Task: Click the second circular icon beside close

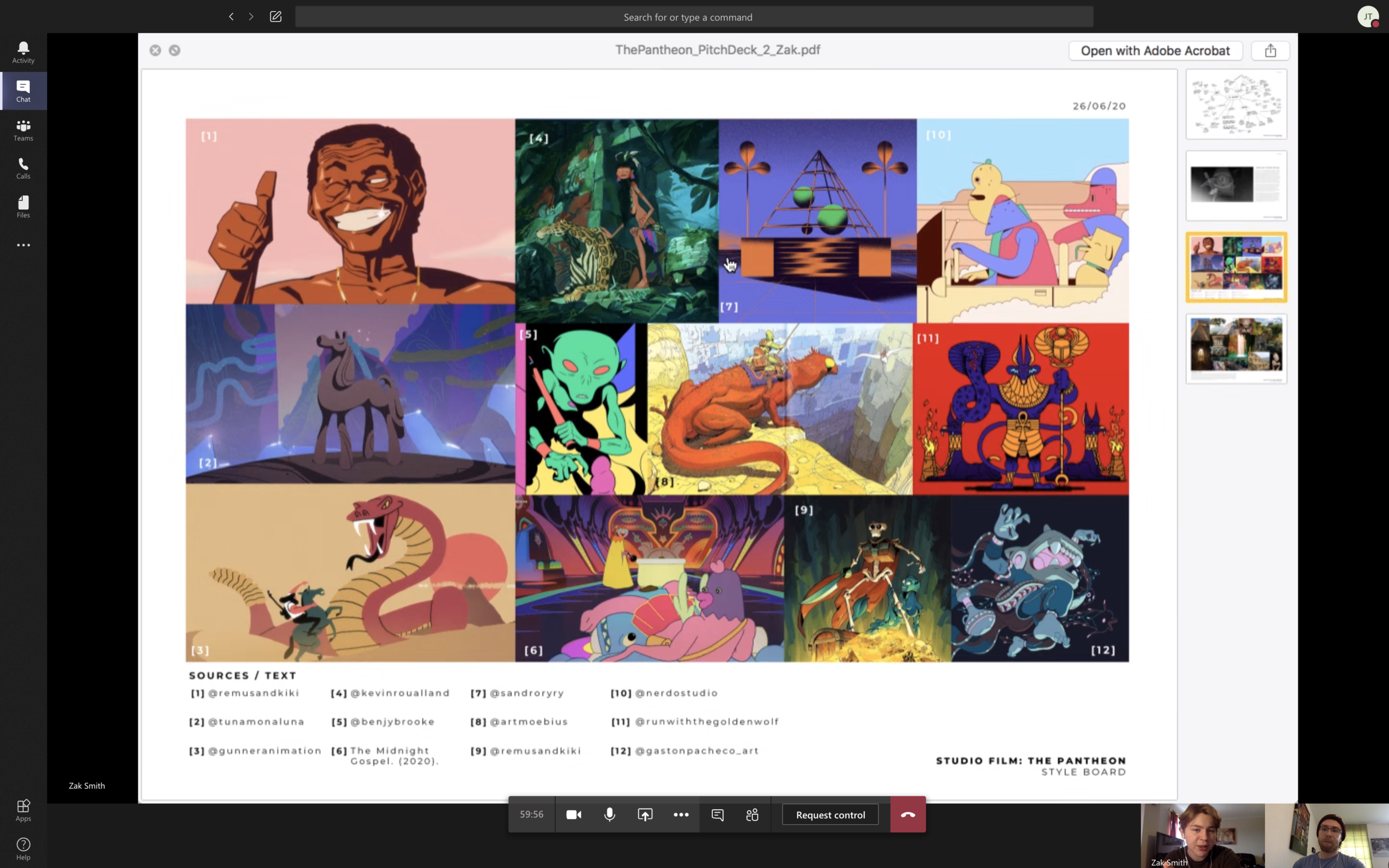Action: [174, 51]
